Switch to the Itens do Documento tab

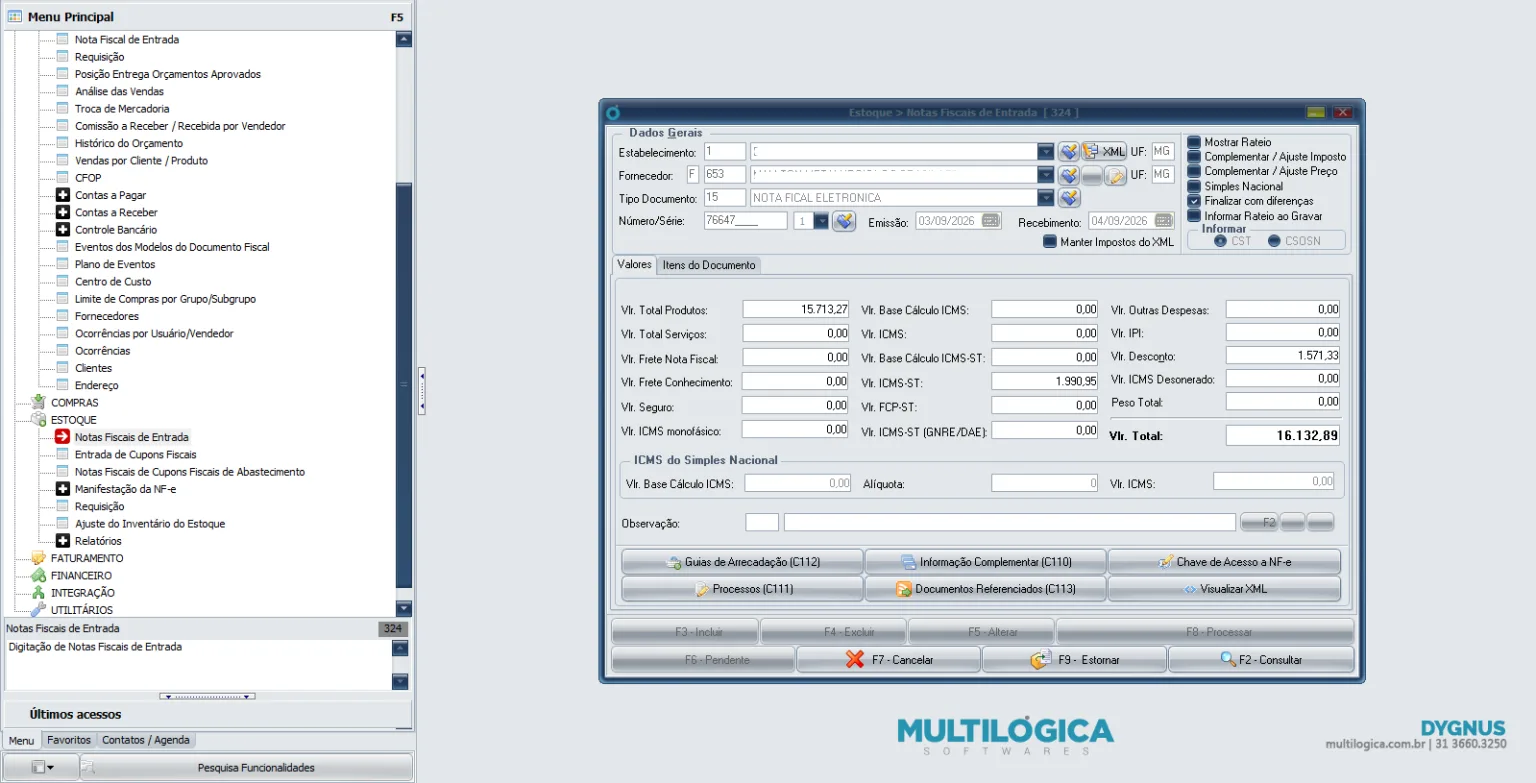(x=709, y=265)
